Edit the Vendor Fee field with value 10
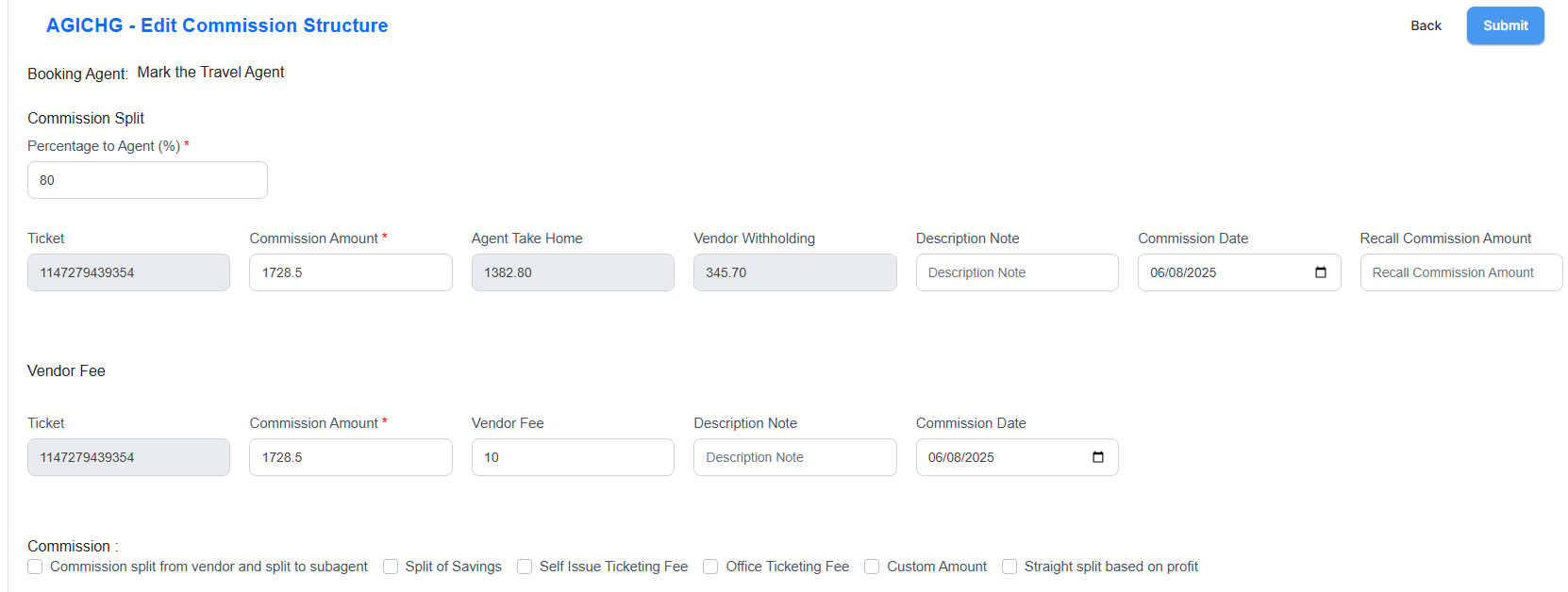 click(573, 457)
